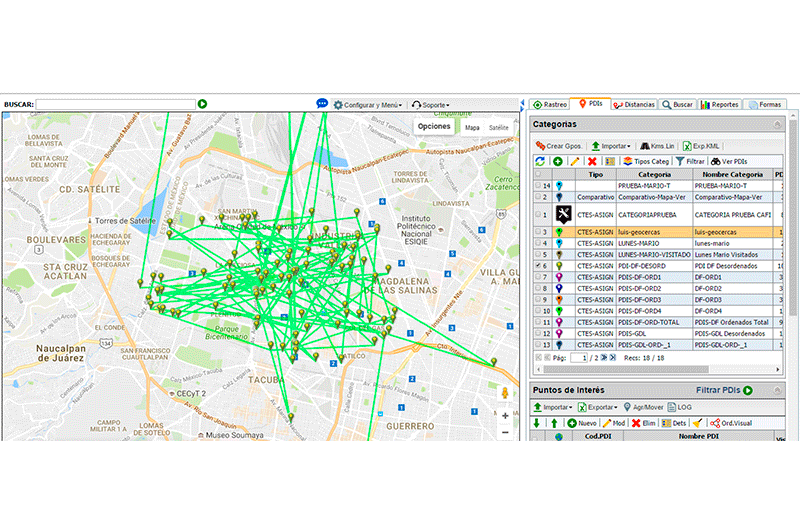This screenshot has width=800, height=532.
Task: Click the red X delete category icon
Action: (592, 161)
